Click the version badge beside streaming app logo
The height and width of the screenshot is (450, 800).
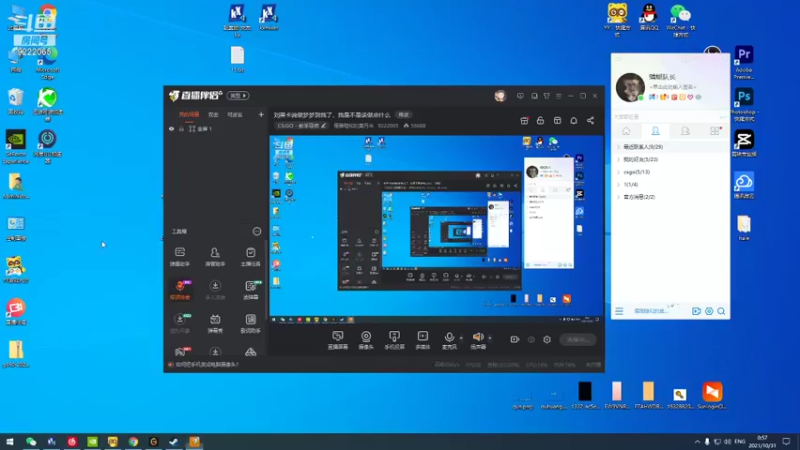(x=238, y=96)
